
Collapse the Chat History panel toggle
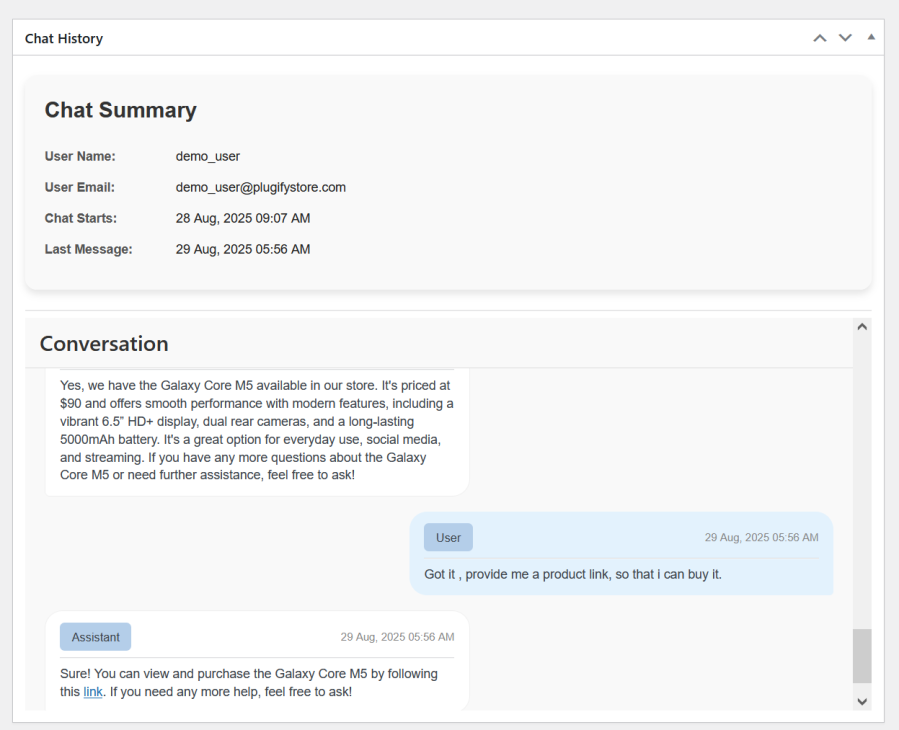(x=871, y=37)
